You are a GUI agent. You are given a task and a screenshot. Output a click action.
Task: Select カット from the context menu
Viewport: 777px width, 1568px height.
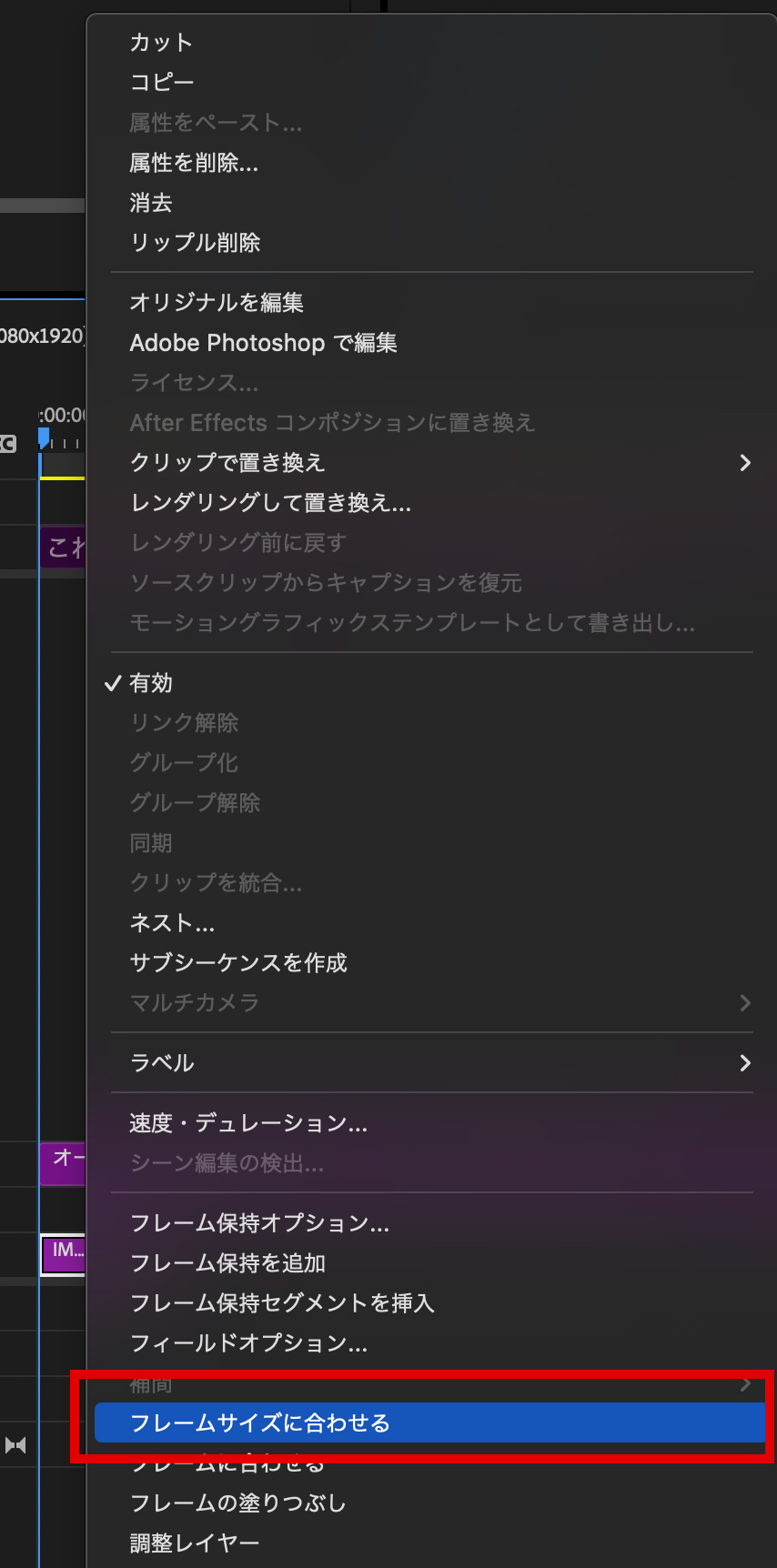point(161,43)
